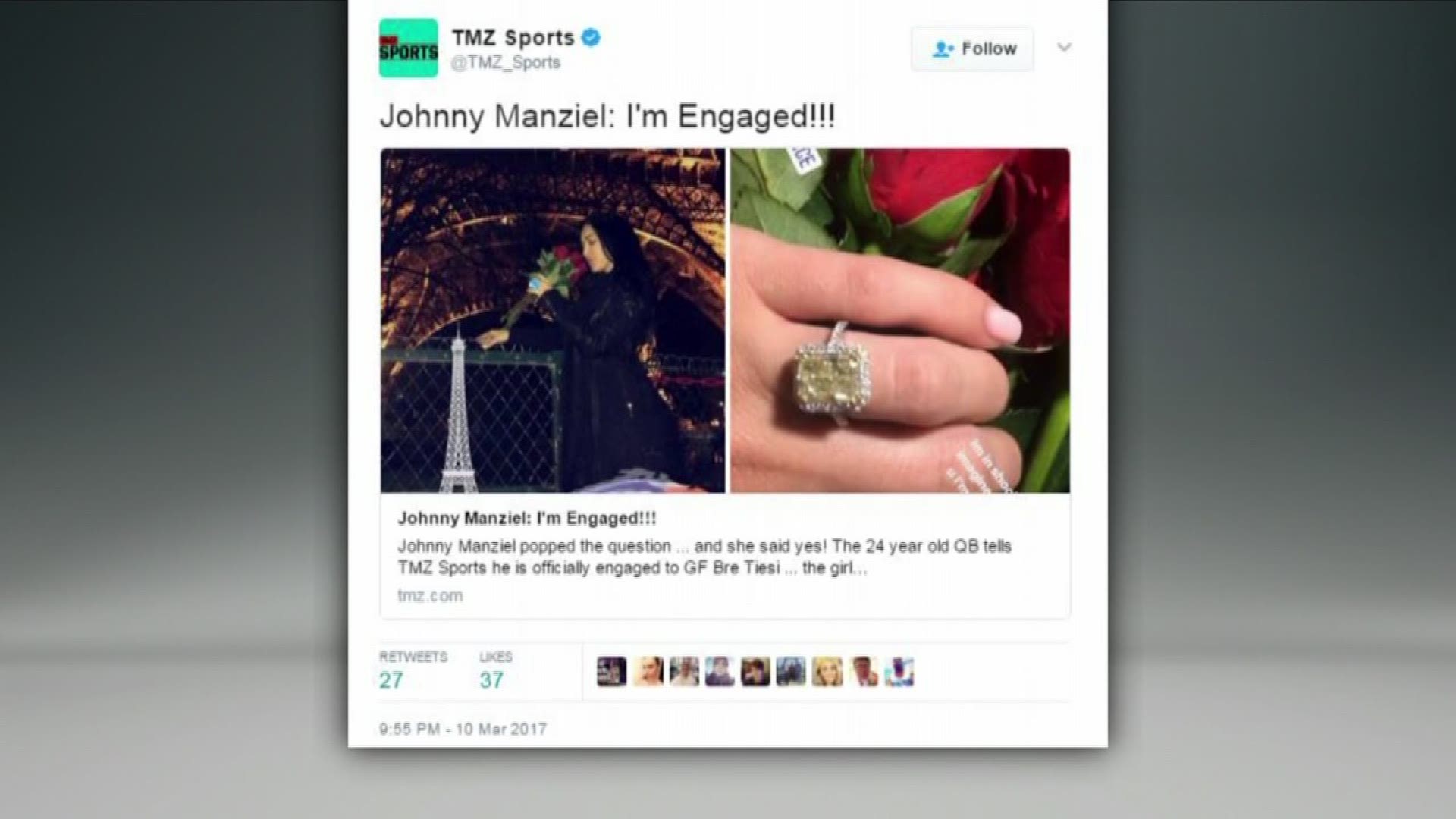Click the blue verified badge
Viewport: 1456px width, 819px height.
pos(591,37)
